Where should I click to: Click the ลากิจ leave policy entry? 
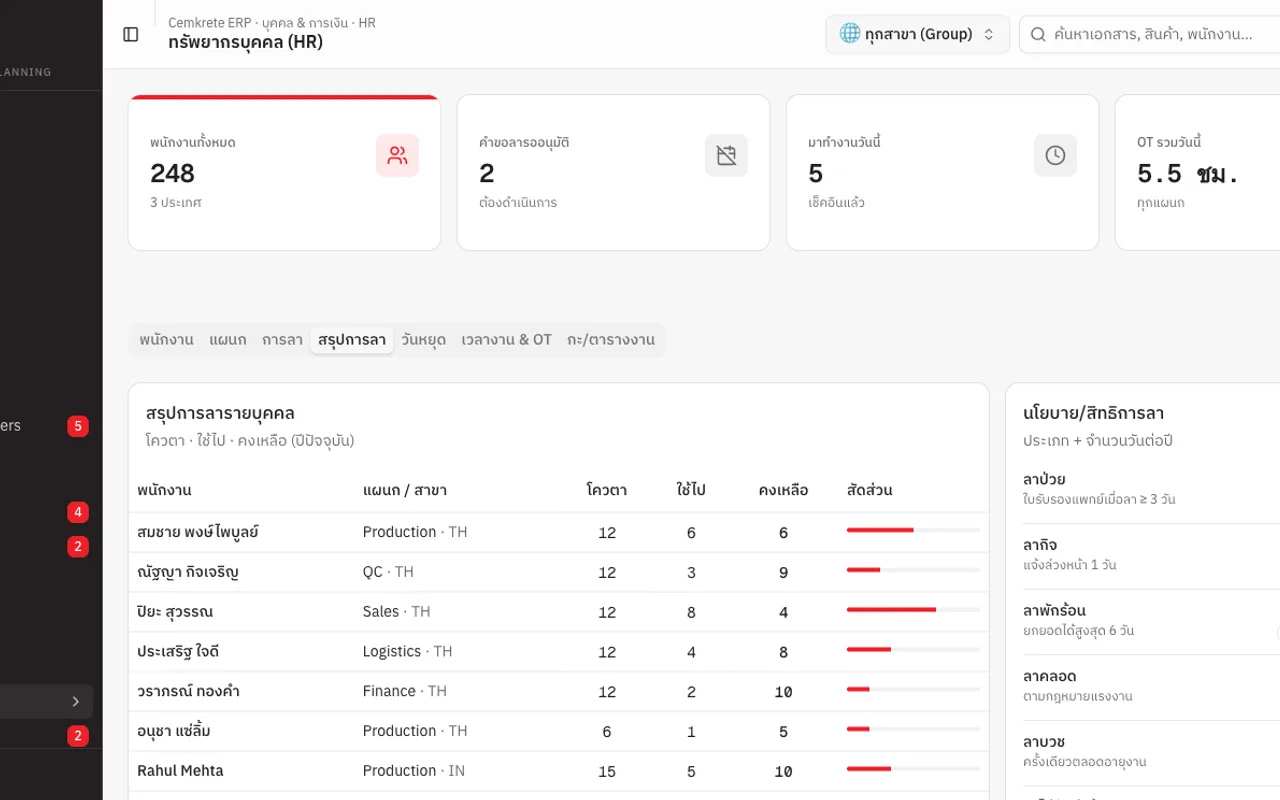(x=1150, y=554)
